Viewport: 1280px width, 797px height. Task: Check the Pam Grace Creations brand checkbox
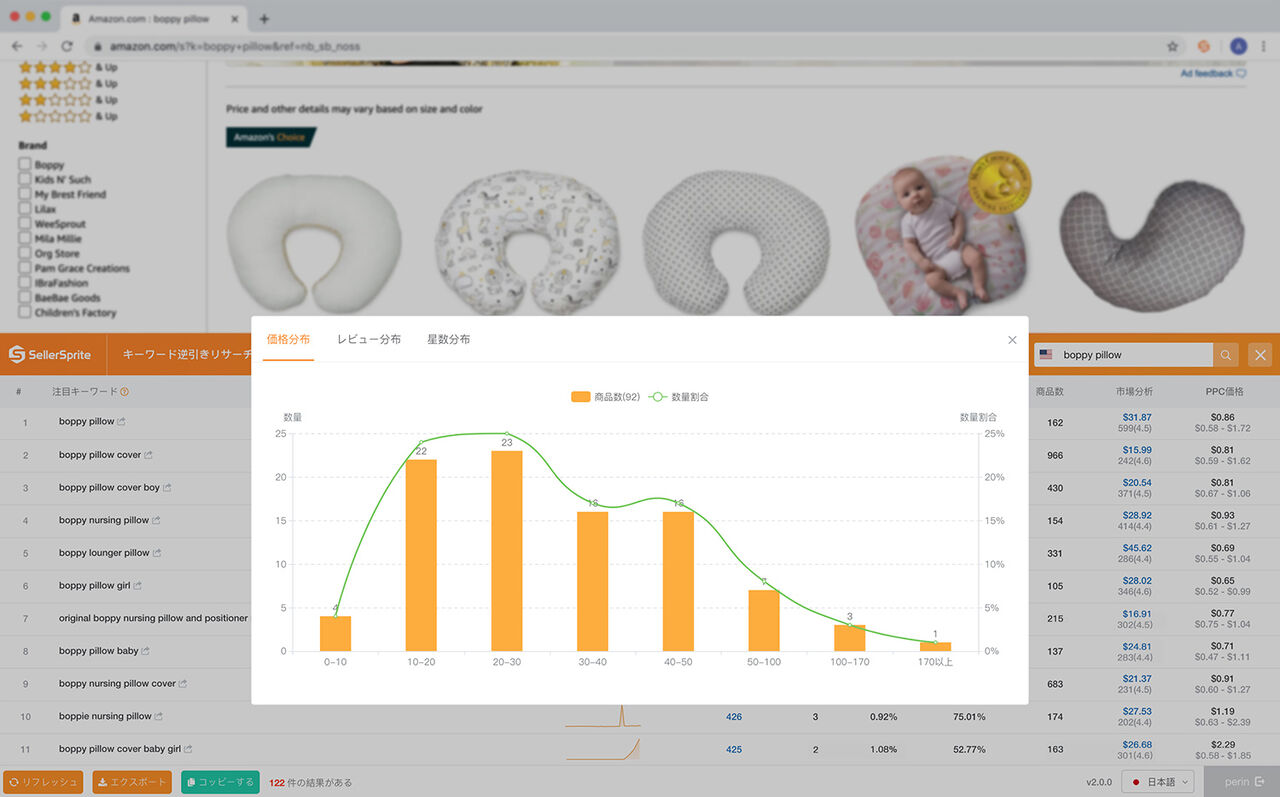(25, 269)
